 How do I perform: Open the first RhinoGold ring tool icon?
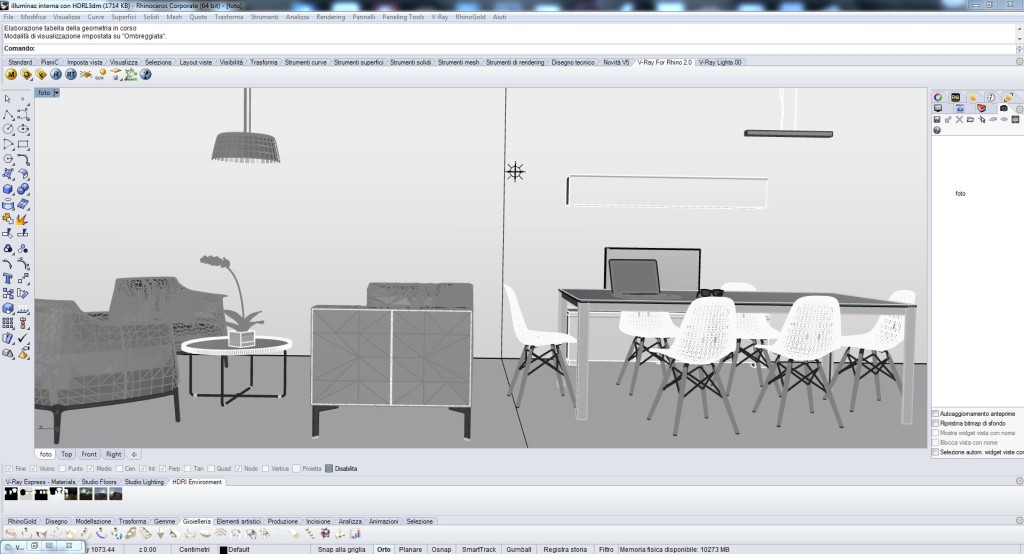point(10,534)
